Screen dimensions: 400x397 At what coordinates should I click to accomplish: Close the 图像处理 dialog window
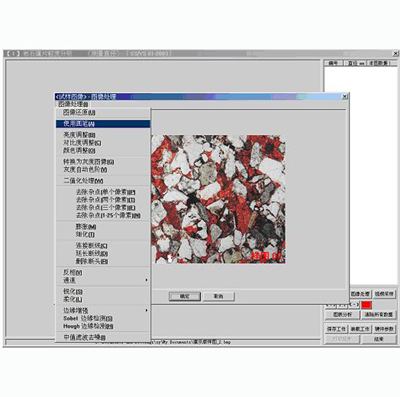[x=345, y=97]
